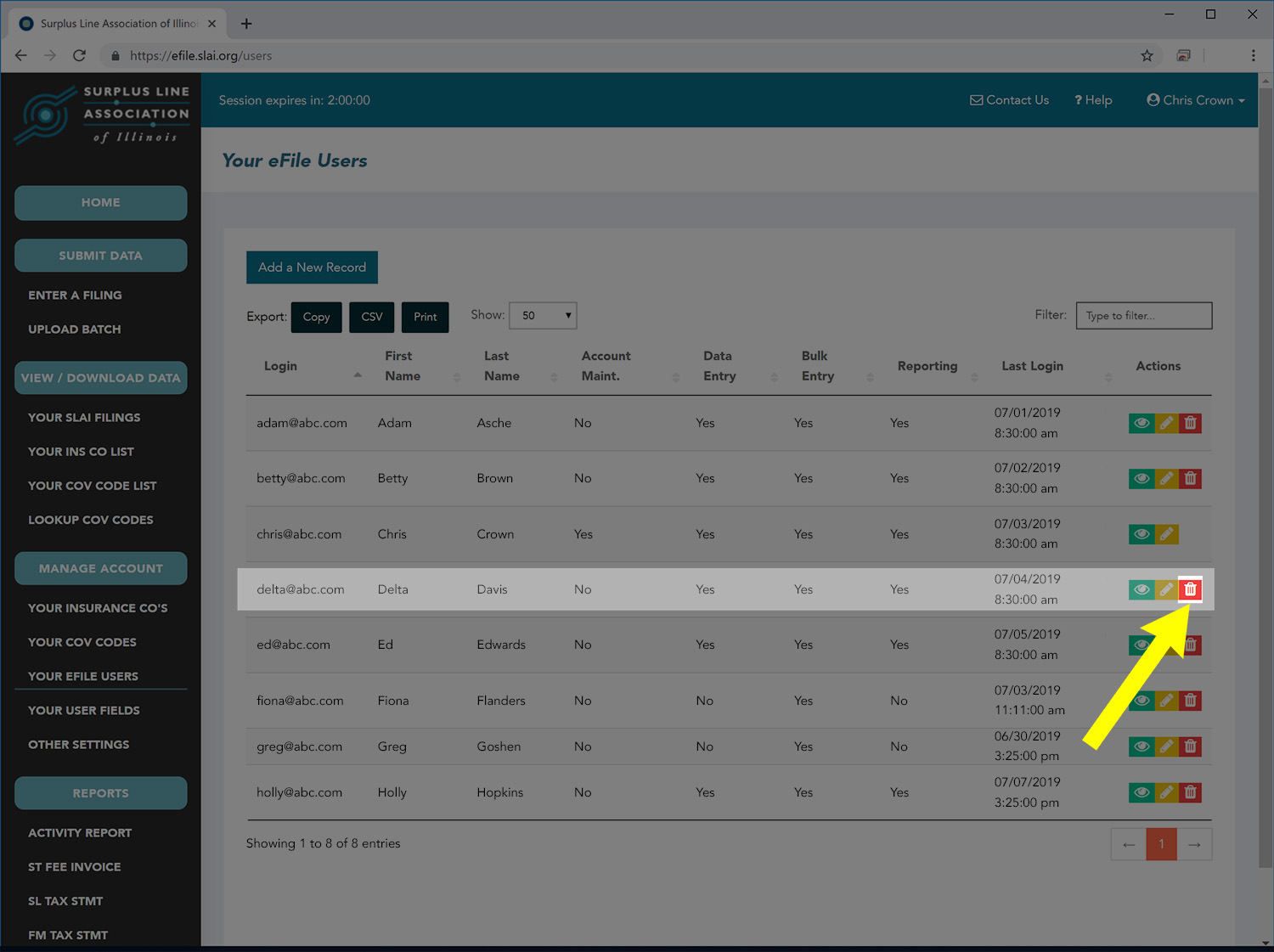Open the Show entries count dropdown

point(543,316)
